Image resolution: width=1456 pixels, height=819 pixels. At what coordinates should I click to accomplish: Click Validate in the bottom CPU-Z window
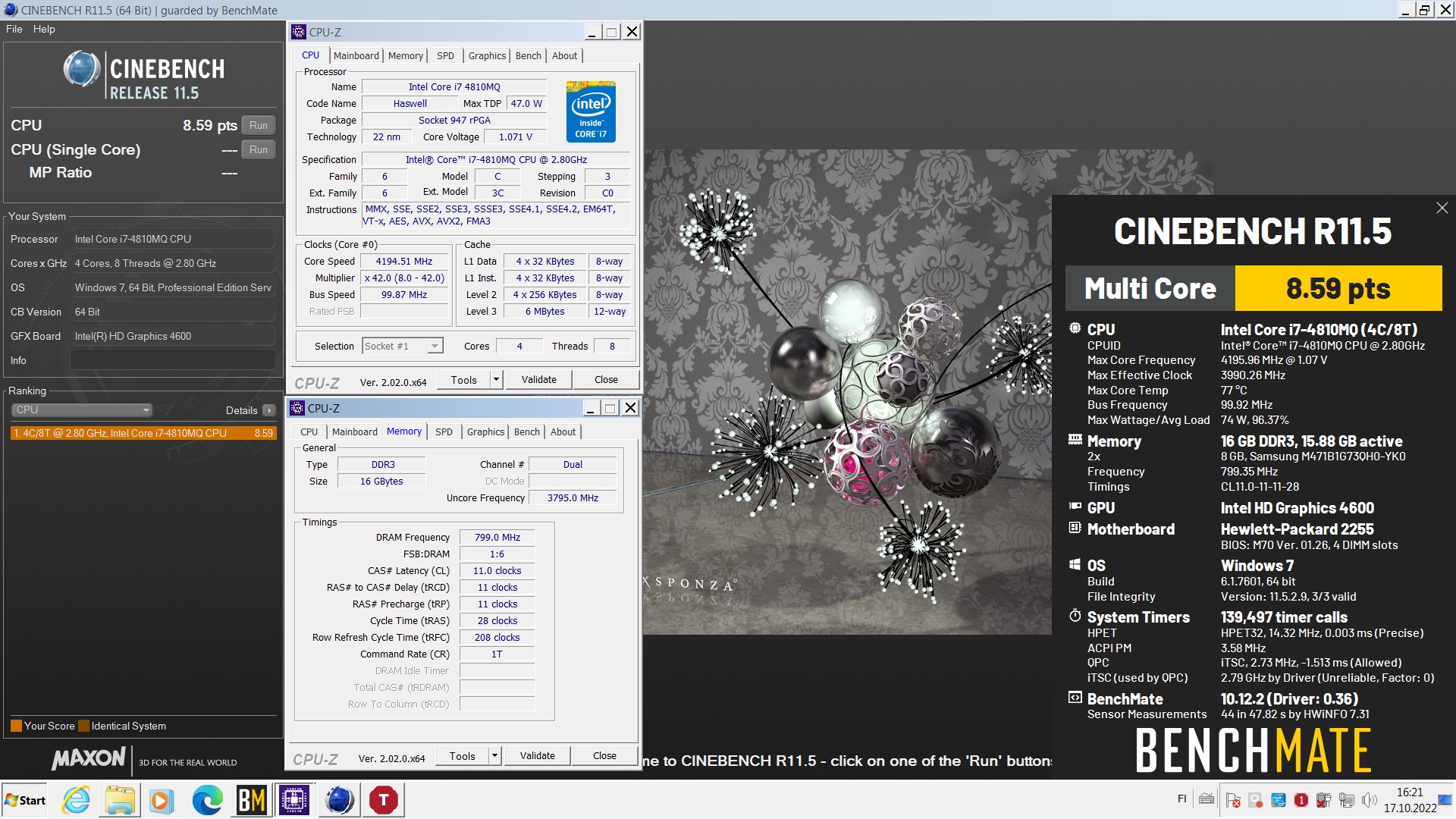[538, 756]
